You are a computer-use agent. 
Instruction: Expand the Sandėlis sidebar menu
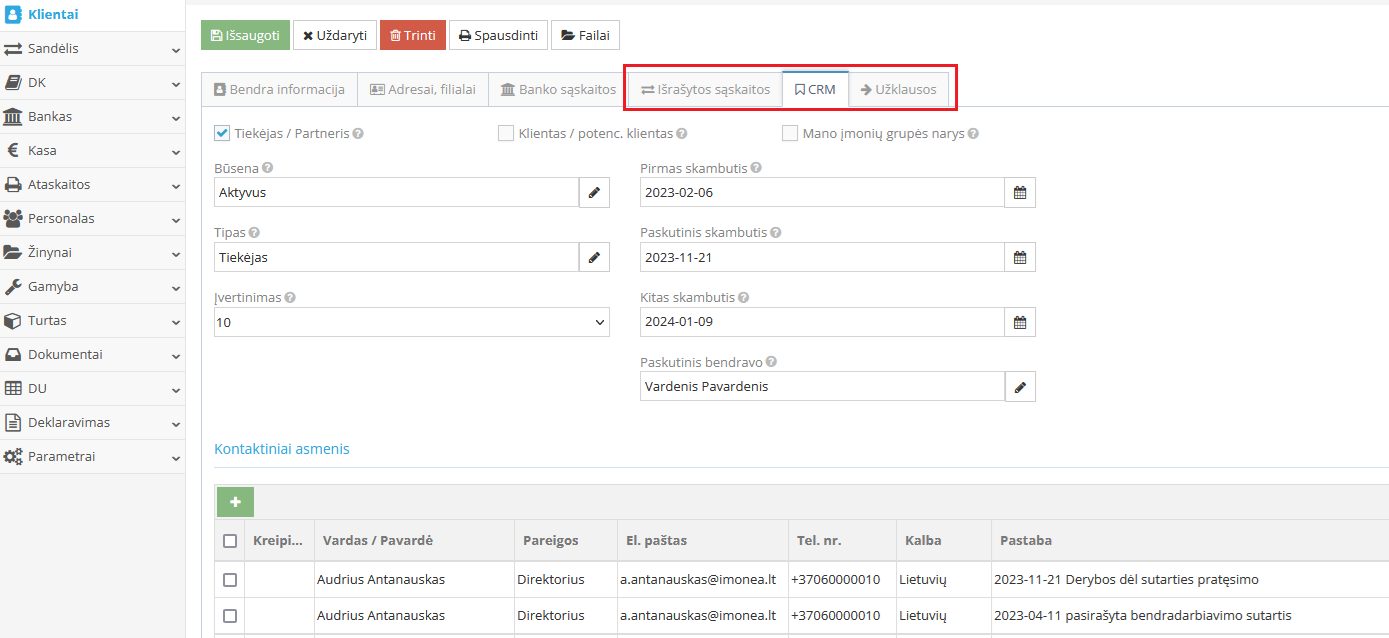[92, 49]
